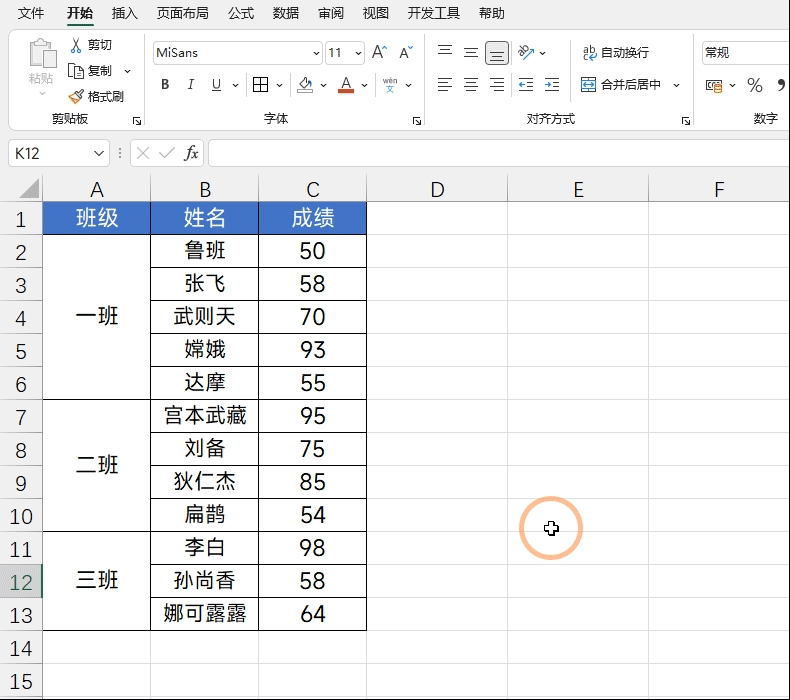
Task: Align text to vertical middle
Action: point(471,52)
